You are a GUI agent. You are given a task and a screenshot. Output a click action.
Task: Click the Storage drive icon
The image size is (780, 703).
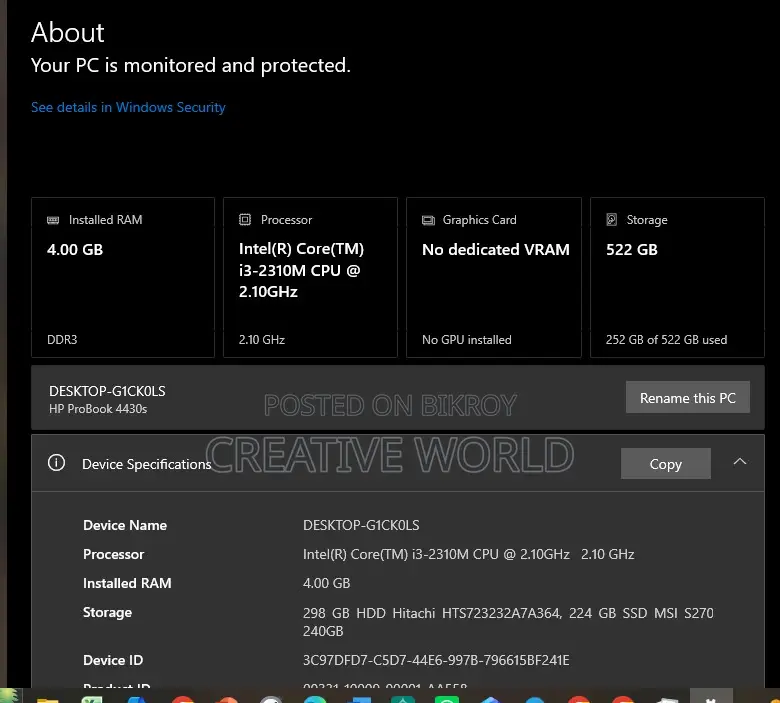pos(612,219)
